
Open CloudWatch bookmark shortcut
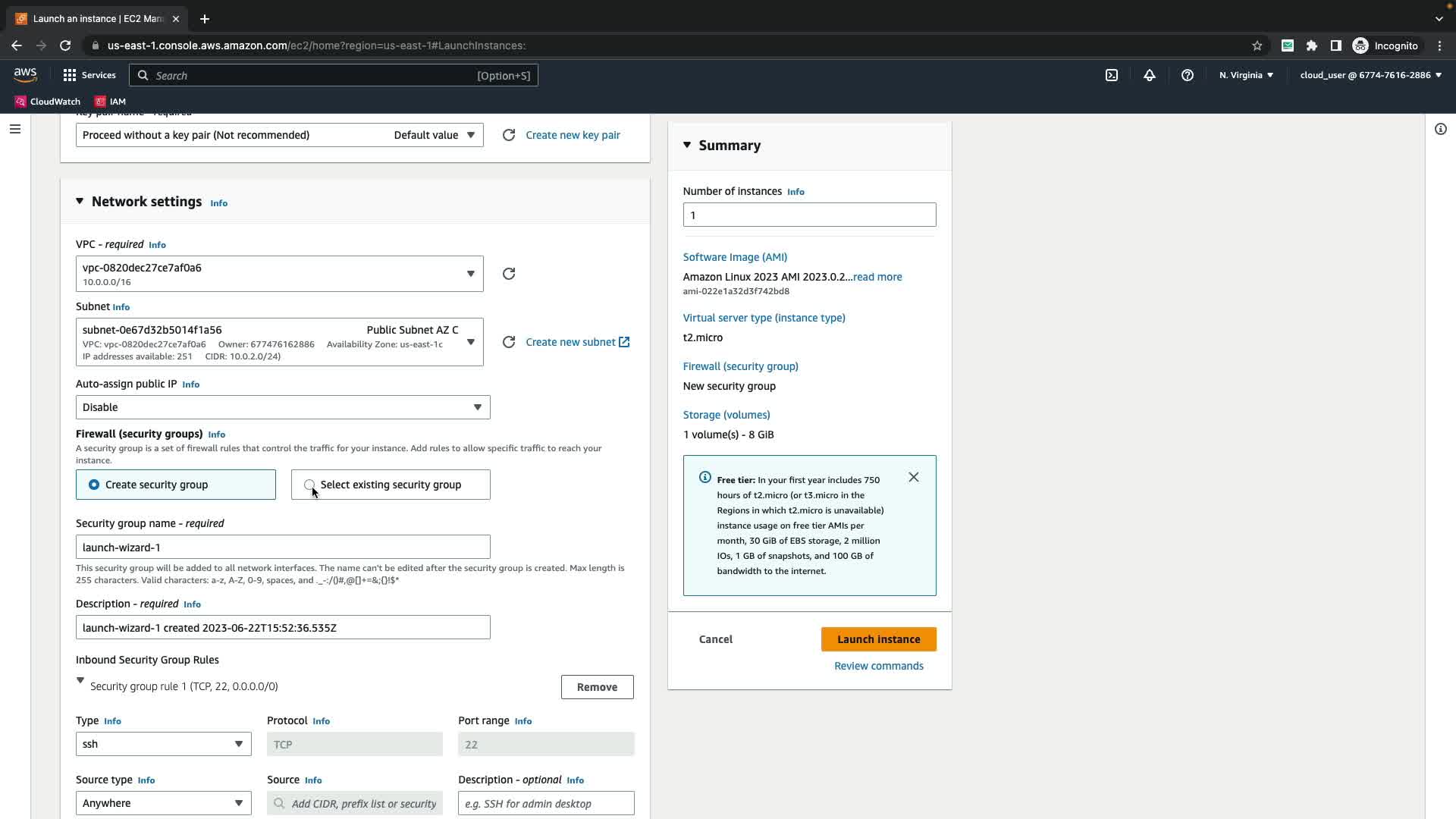48,102
